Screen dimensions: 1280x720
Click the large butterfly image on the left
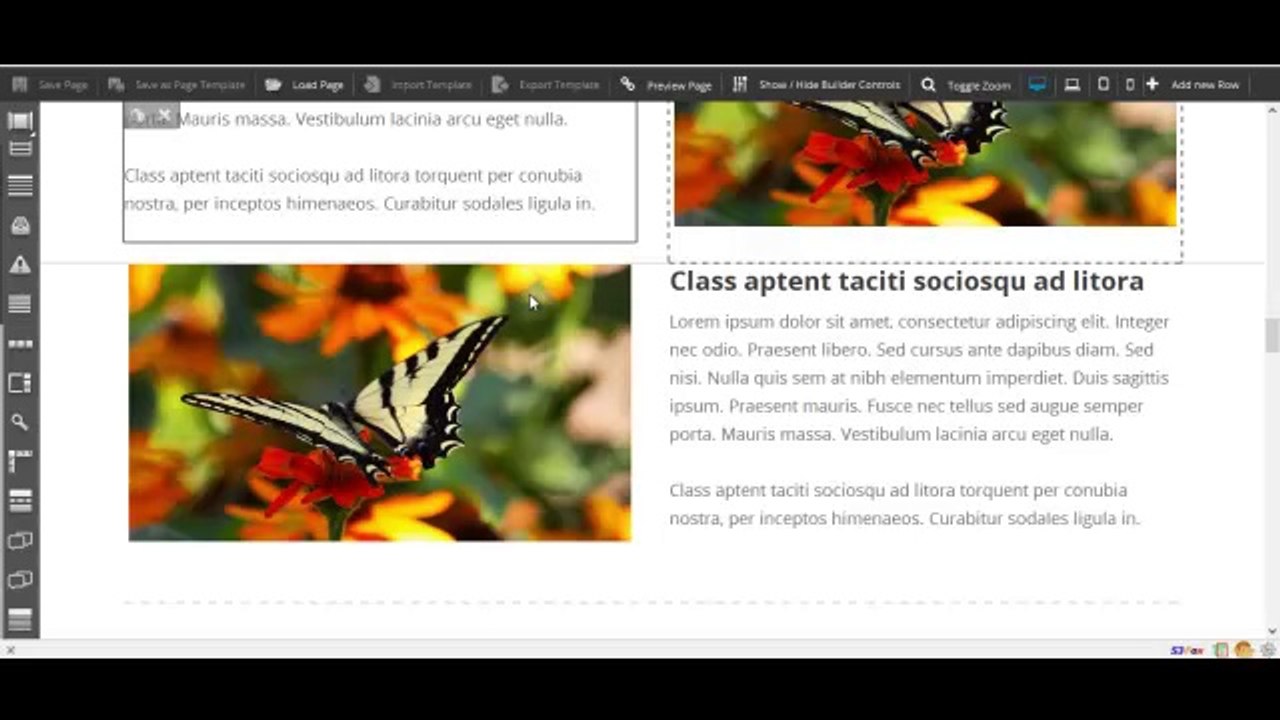point(380,403)
